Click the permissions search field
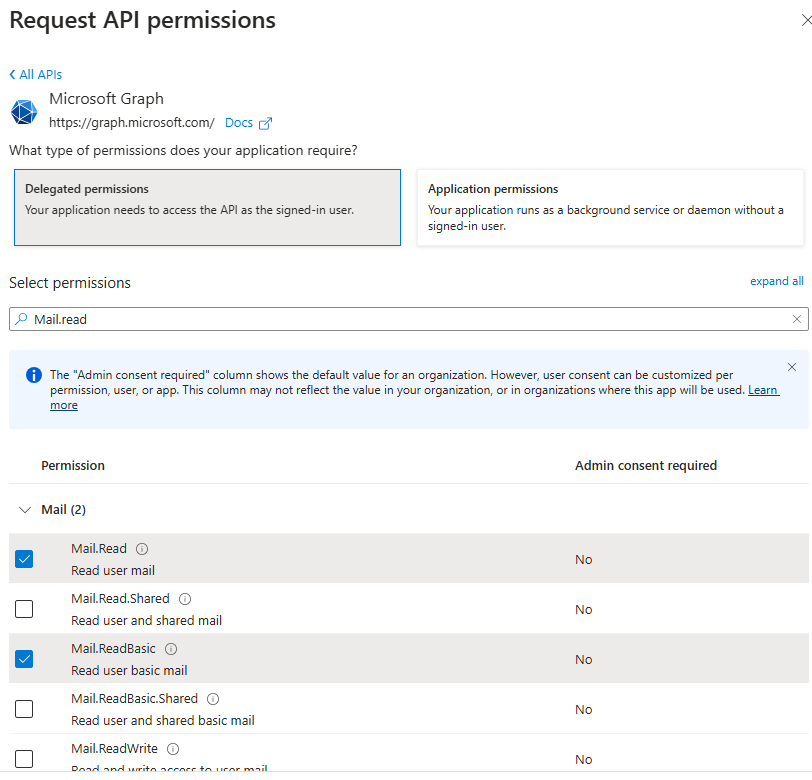Screen dimensions: 812x780 click(409, 319)
